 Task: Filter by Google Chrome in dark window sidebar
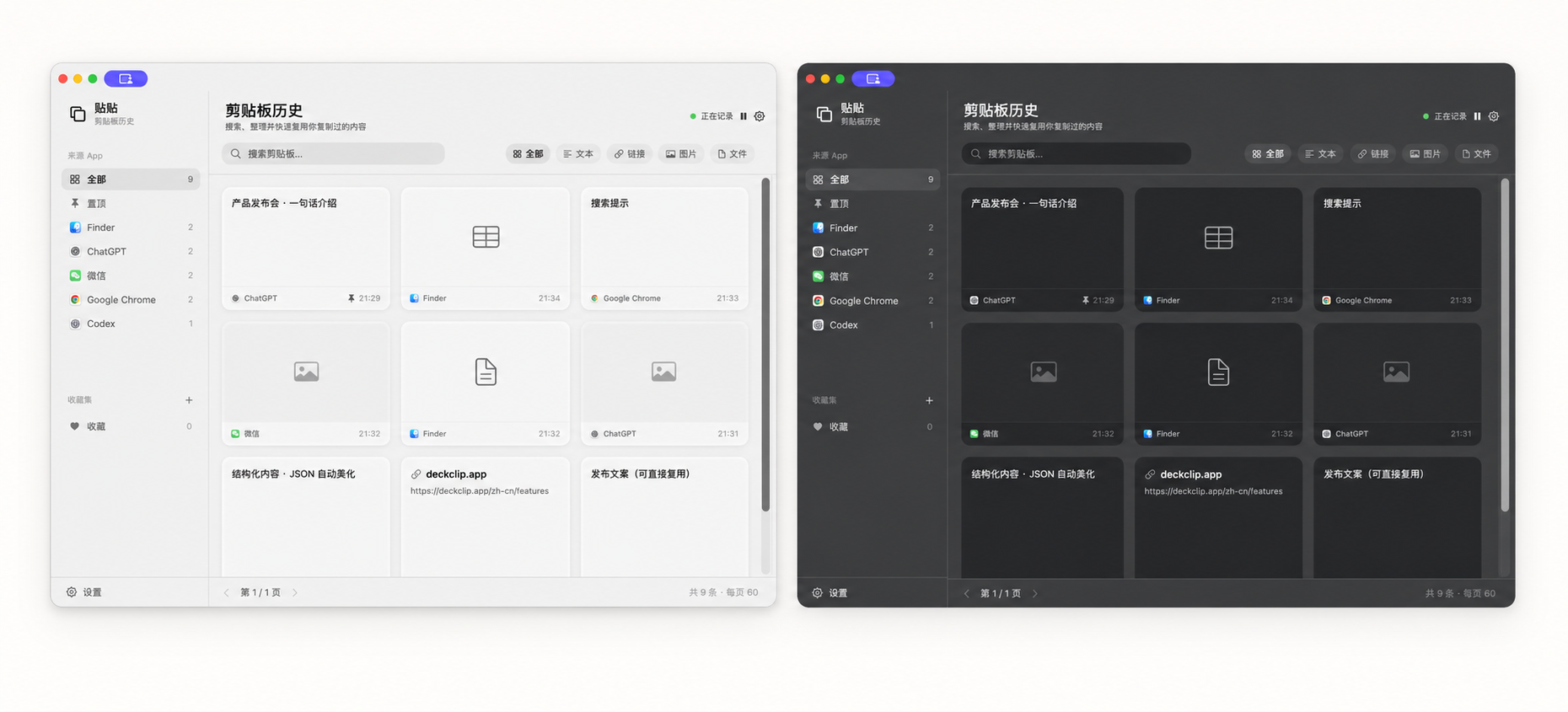click(873, 301)
